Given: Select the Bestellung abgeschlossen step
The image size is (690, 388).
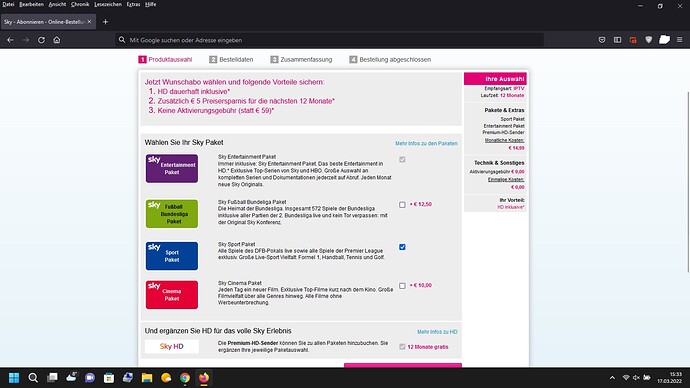Looking at the screenshot, I should (390, 59).
